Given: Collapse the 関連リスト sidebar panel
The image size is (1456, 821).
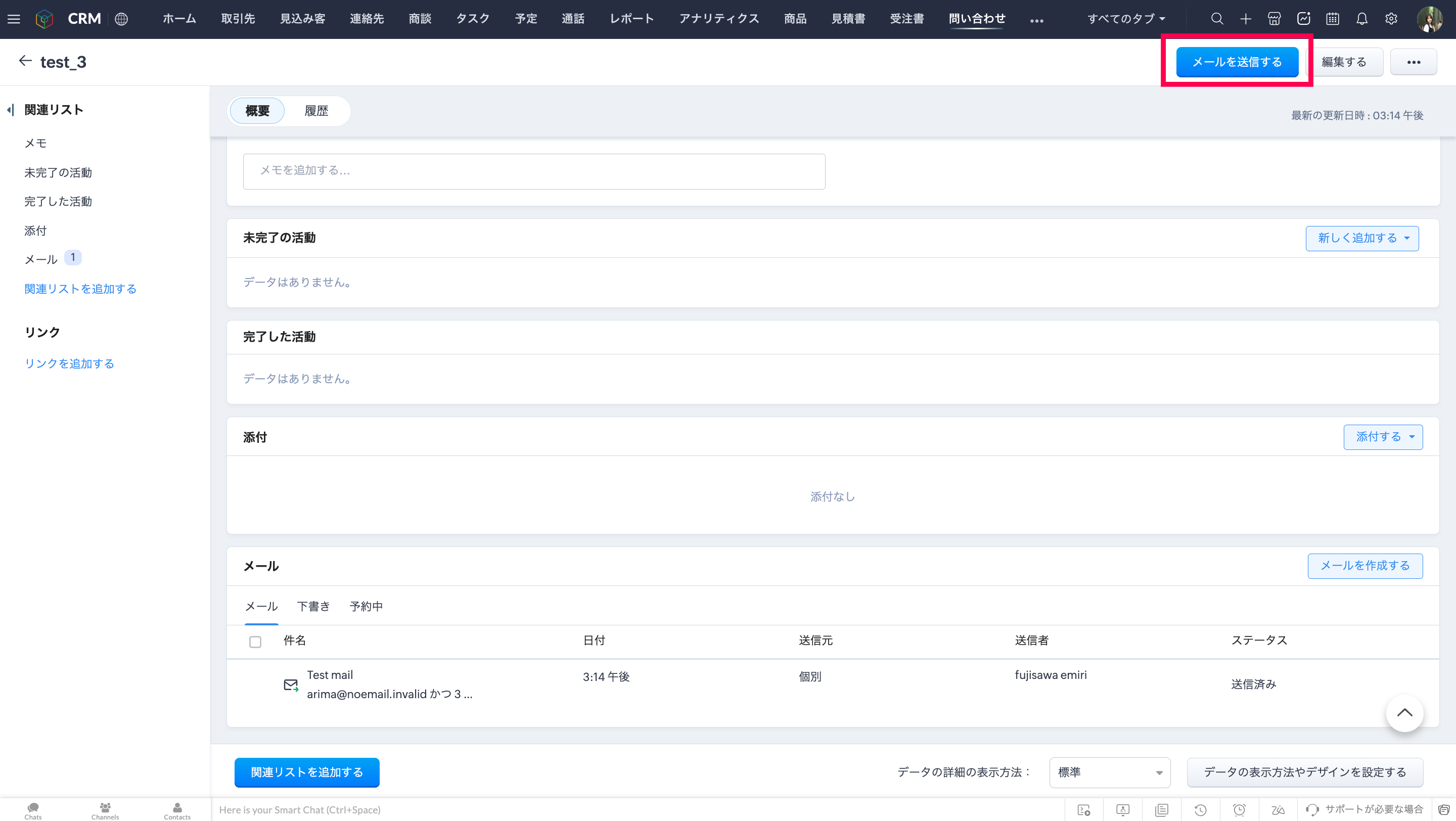Looking at the screenshot, I should pos(10,110).
